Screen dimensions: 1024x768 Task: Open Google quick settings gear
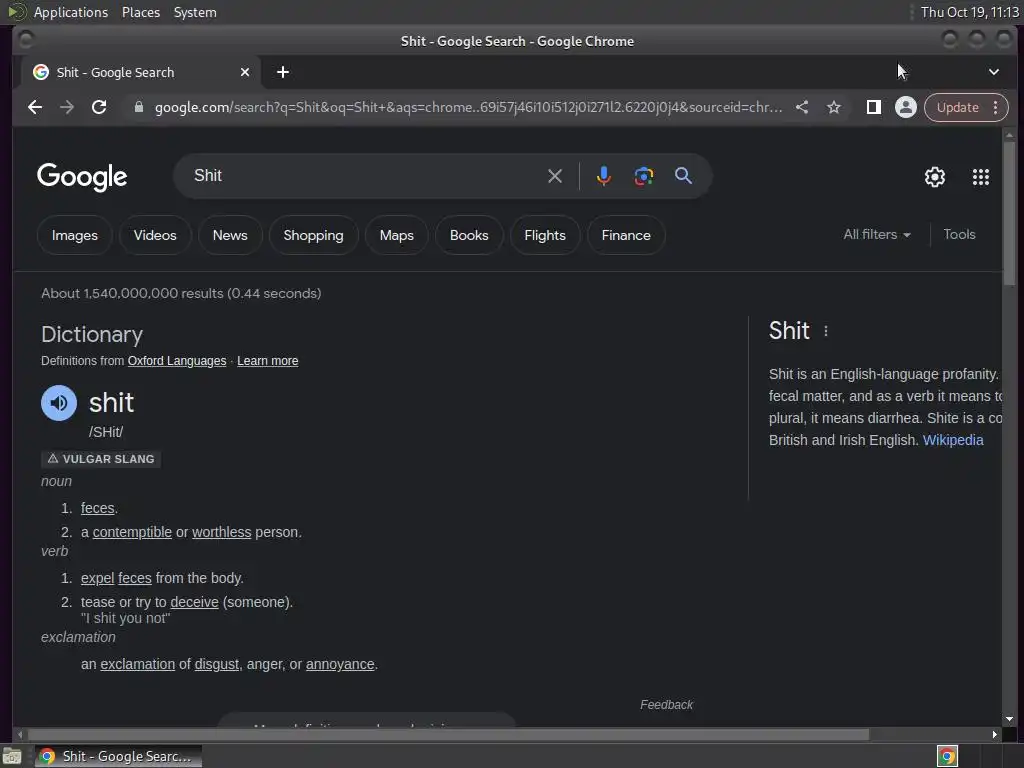pyautogui.click(x=935, y=177)
